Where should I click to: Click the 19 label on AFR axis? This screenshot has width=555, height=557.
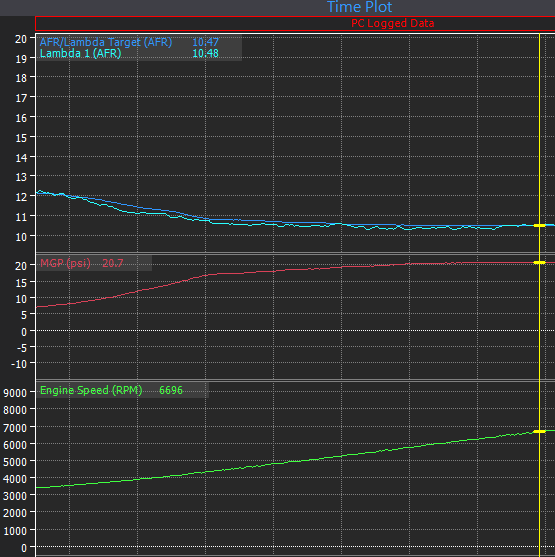coord(21,59)
